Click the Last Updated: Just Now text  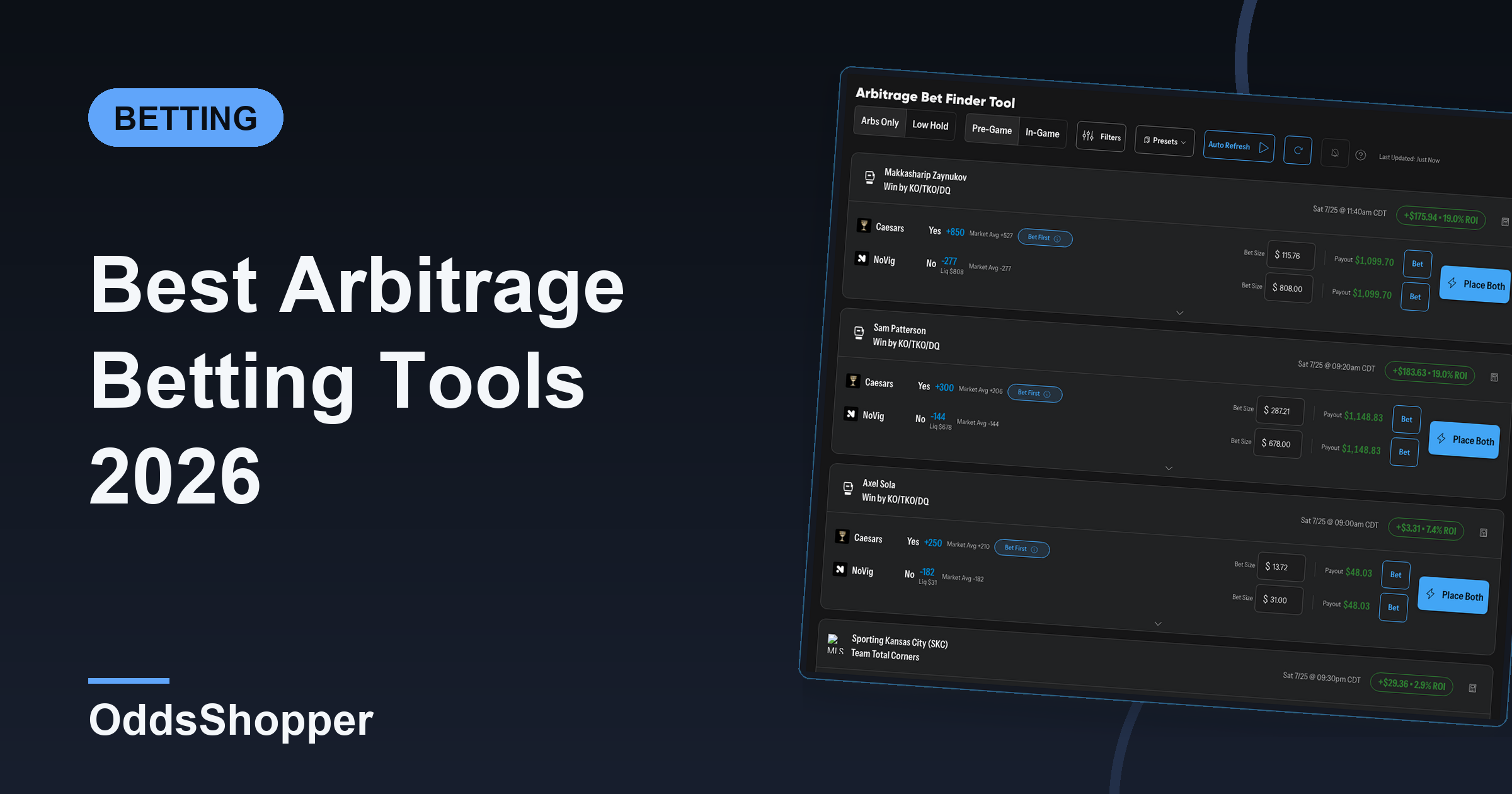[x=1409, y=159]
